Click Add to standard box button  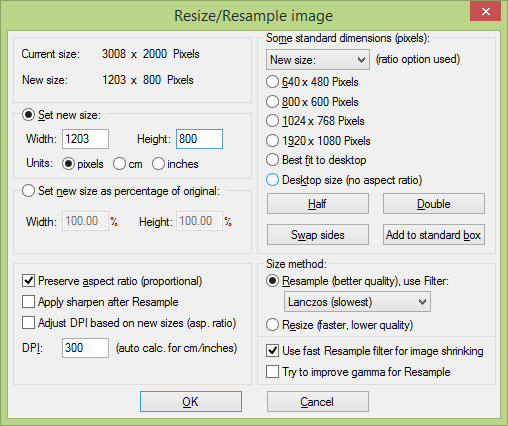coord(434,235)
